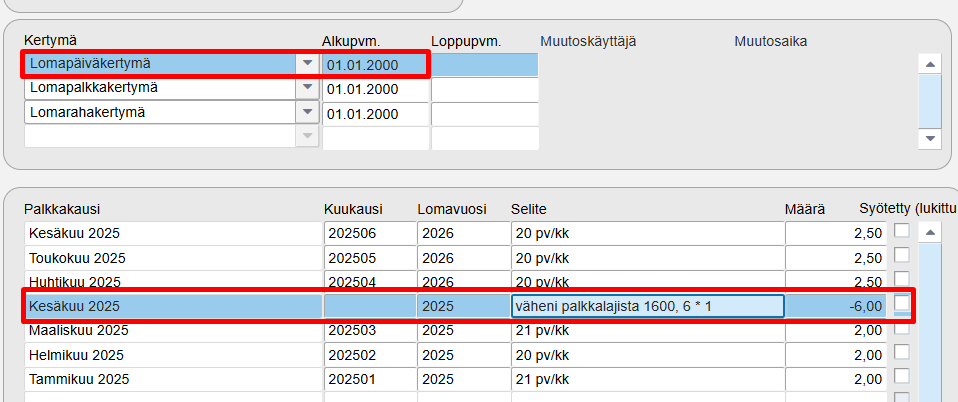Tick Syötetty checkbox for Tammikuu 2025 row

click(x=902, y=376)
